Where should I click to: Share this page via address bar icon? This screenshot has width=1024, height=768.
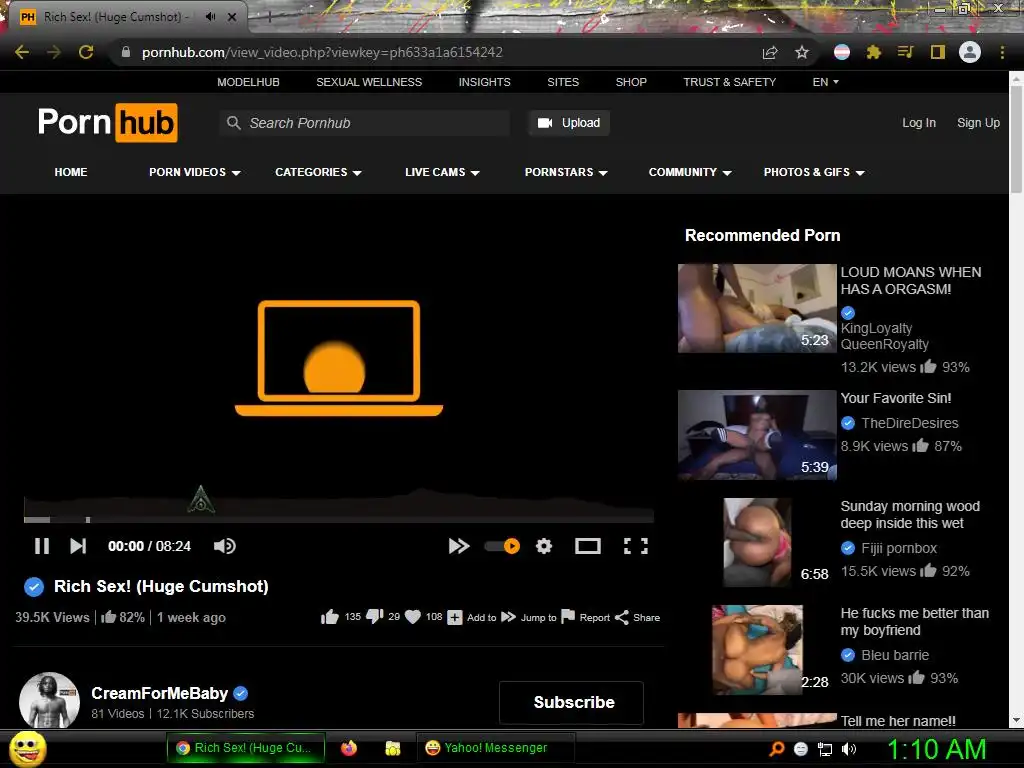(770, 52)
